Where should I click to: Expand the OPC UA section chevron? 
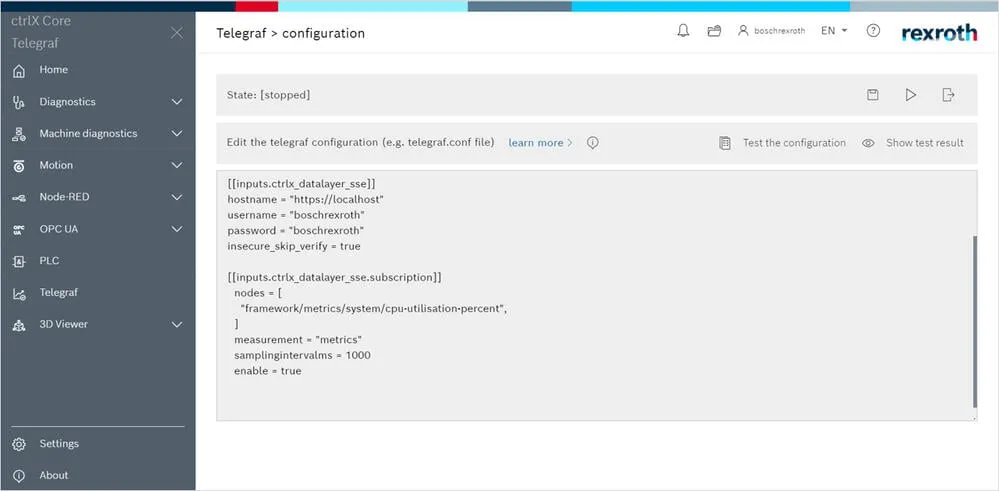coord(177,229)
